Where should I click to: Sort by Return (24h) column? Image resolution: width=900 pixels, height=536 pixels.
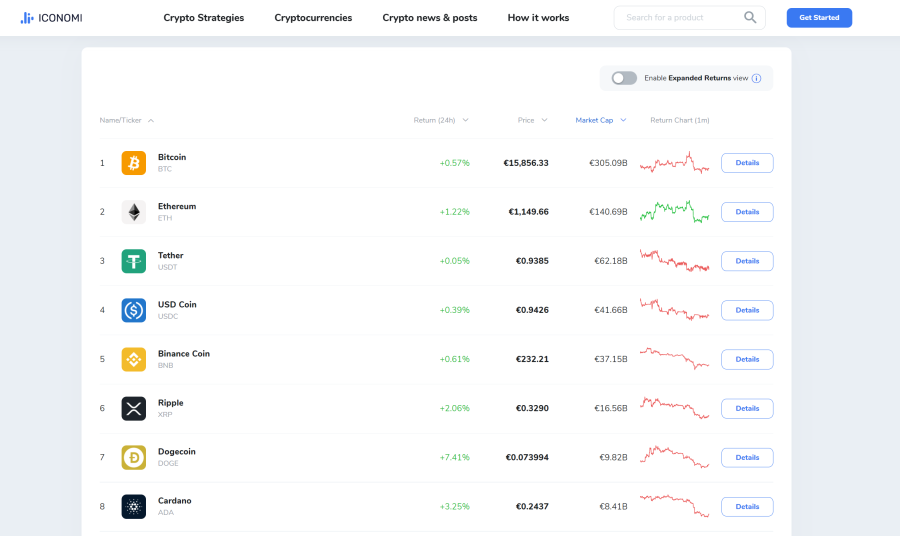[x=441, y=121]
